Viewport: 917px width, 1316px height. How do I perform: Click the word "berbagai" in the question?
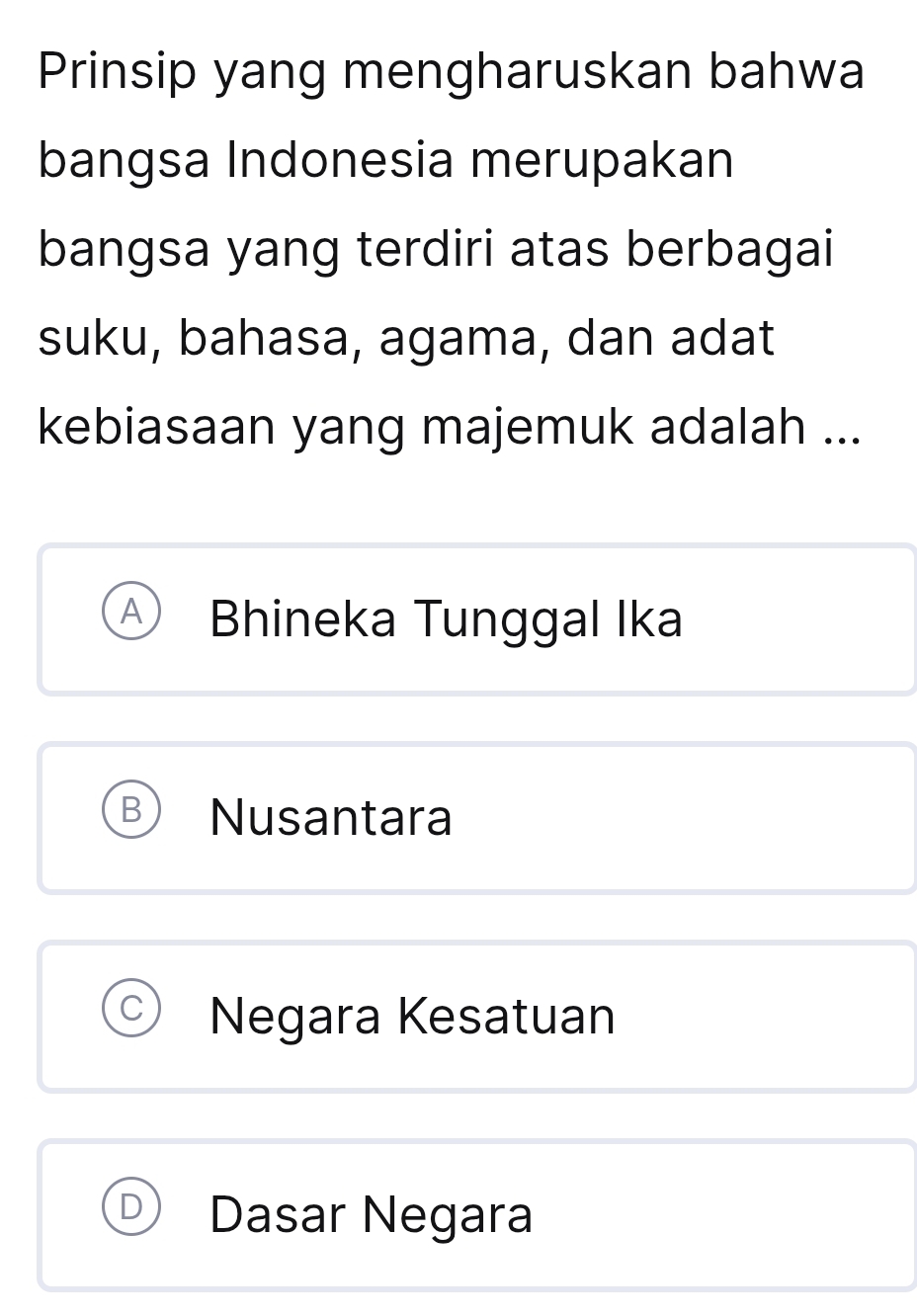click(x=731, y=250)
